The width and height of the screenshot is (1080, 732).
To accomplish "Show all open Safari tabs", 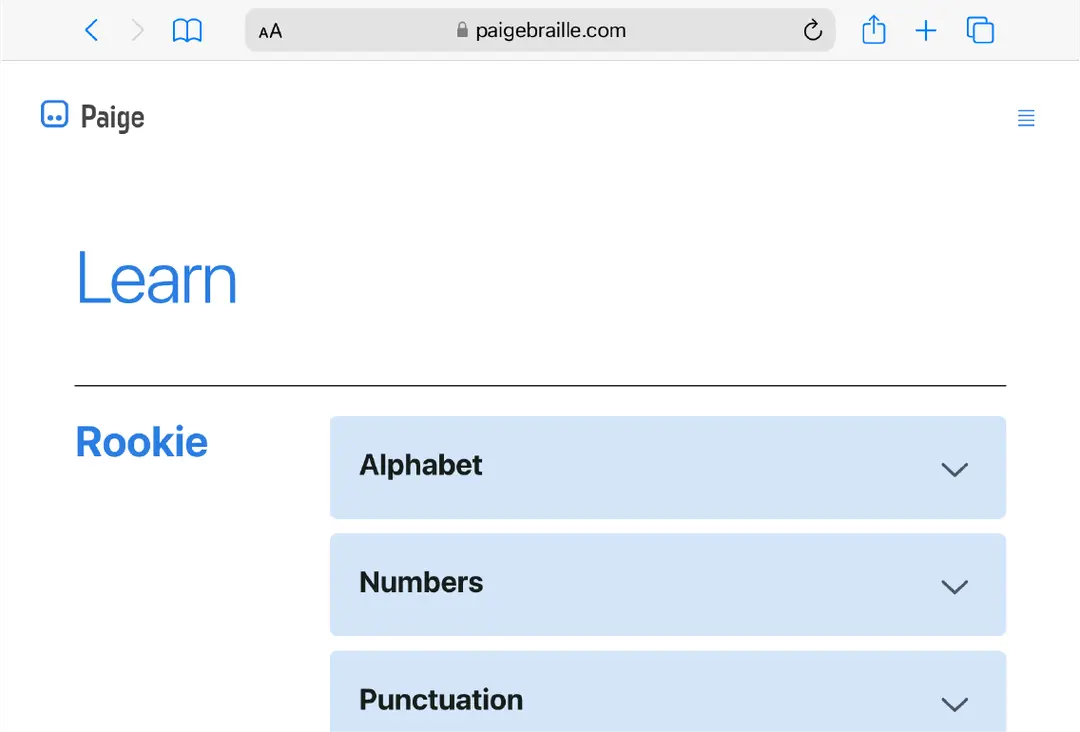I will coord(980,30).
